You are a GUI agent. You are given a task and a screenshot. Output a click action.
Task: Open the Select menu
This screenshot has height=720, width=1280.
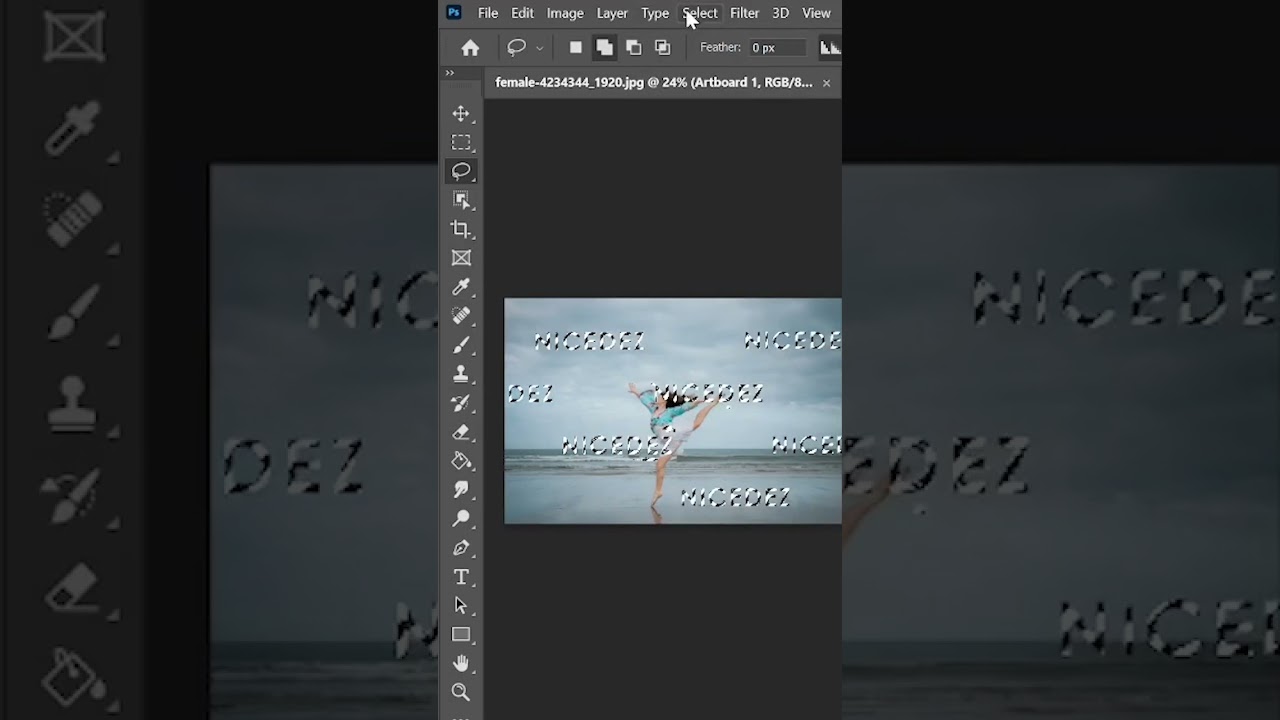point(700,13)
